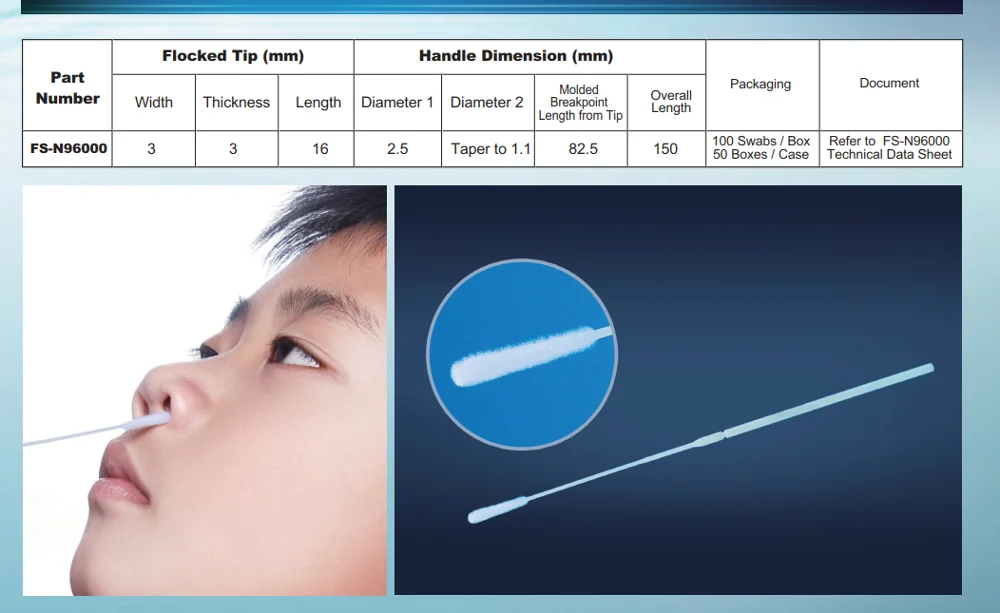Select the Width subheader cell
This screenshot has height=613, width=1000.
coord(153,102)
